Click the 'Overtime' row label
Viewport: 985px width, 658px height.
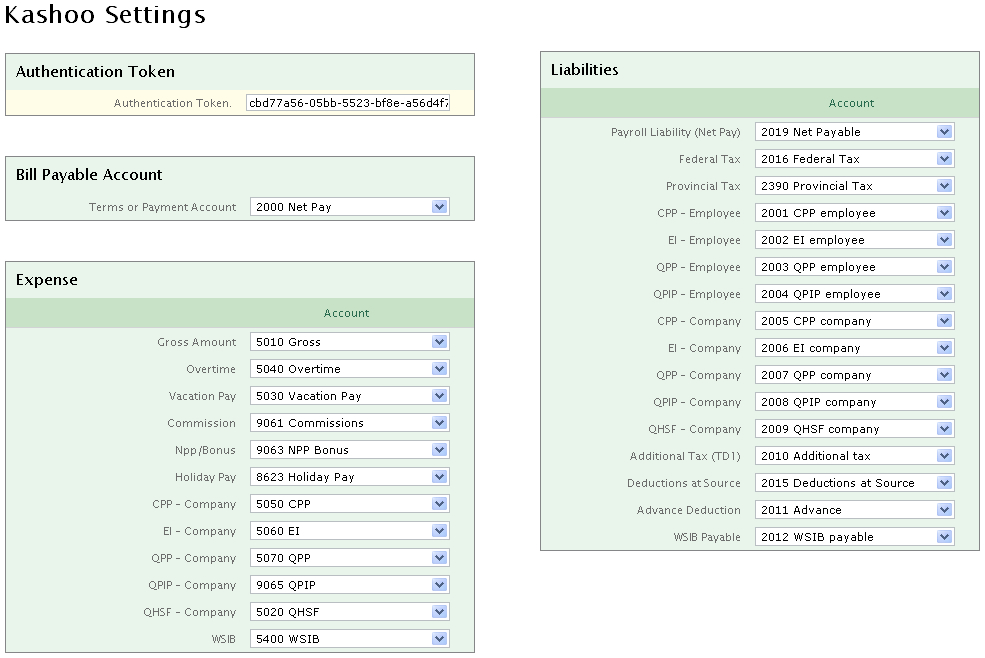[211, 369]
